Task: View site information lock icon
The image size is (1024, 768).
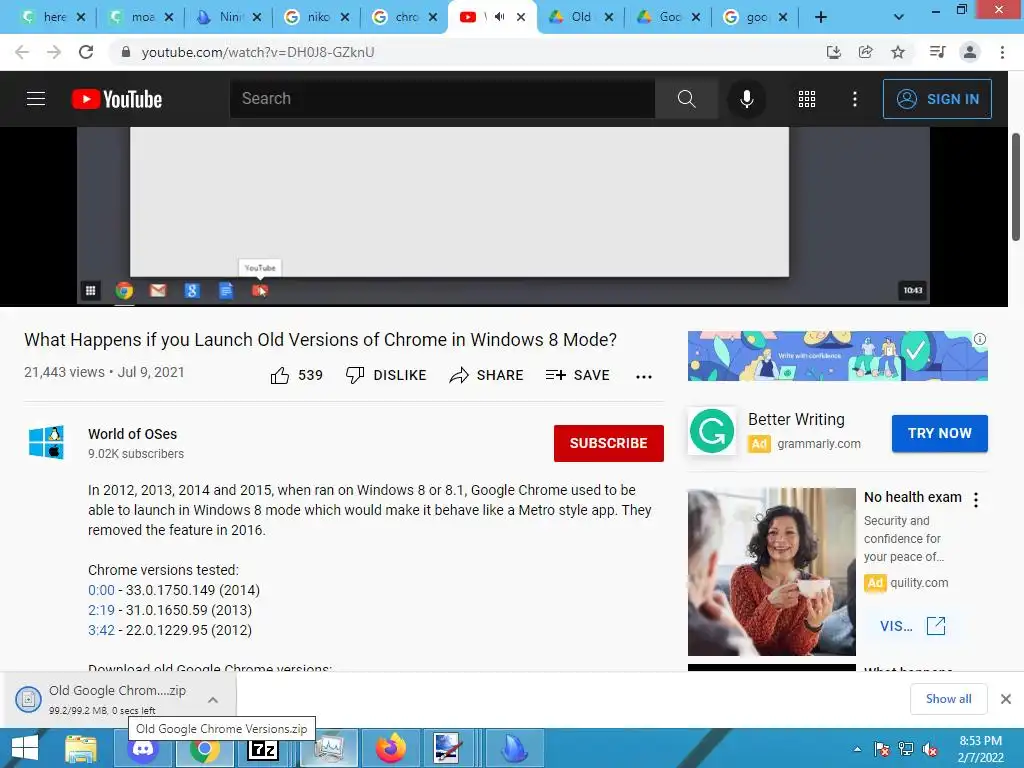Action: point(126,52)
